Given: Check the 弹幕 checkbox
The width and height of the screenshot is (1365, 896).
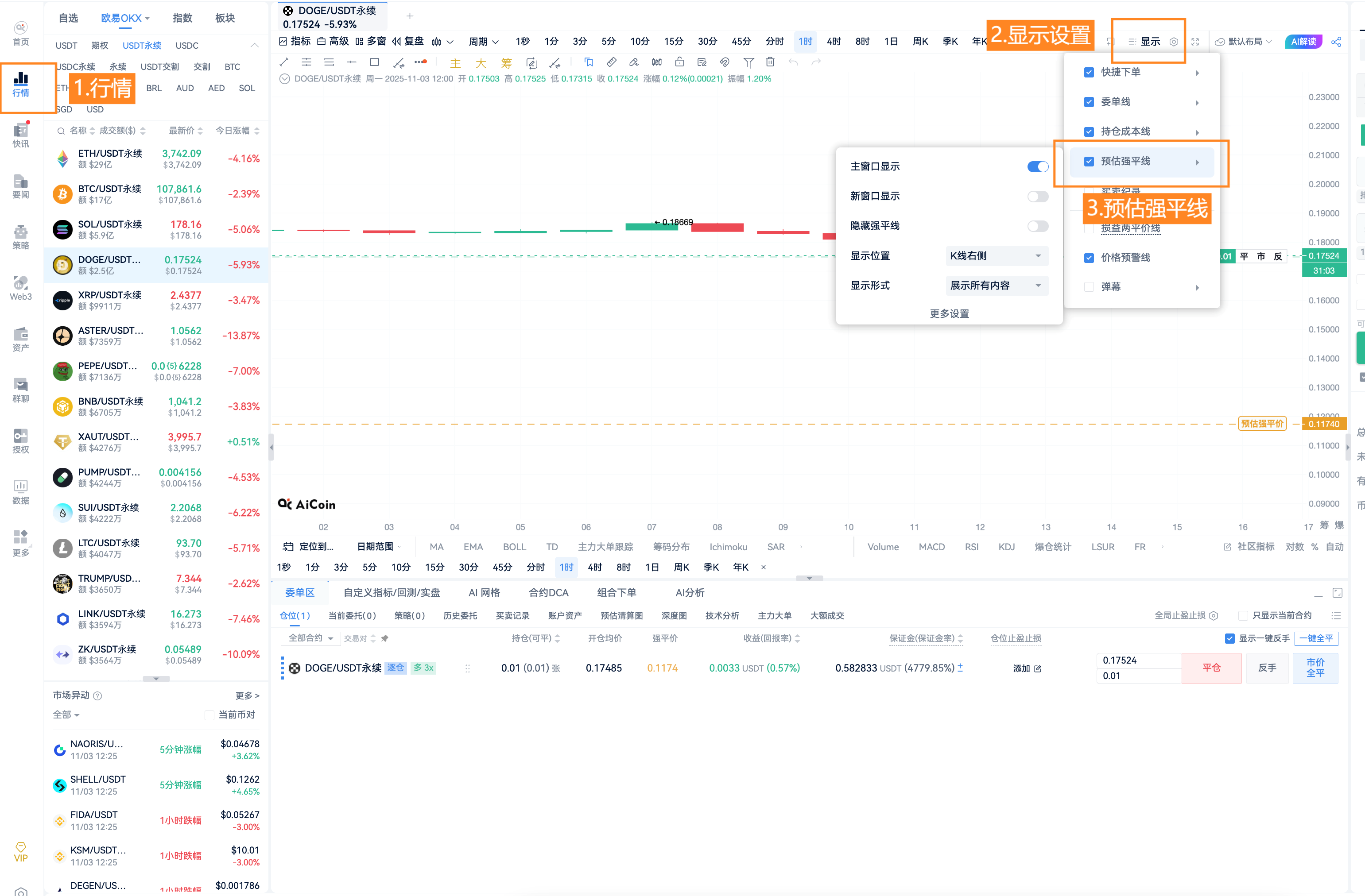Looking at the screenshot, I should click(x=1089, y=286).
